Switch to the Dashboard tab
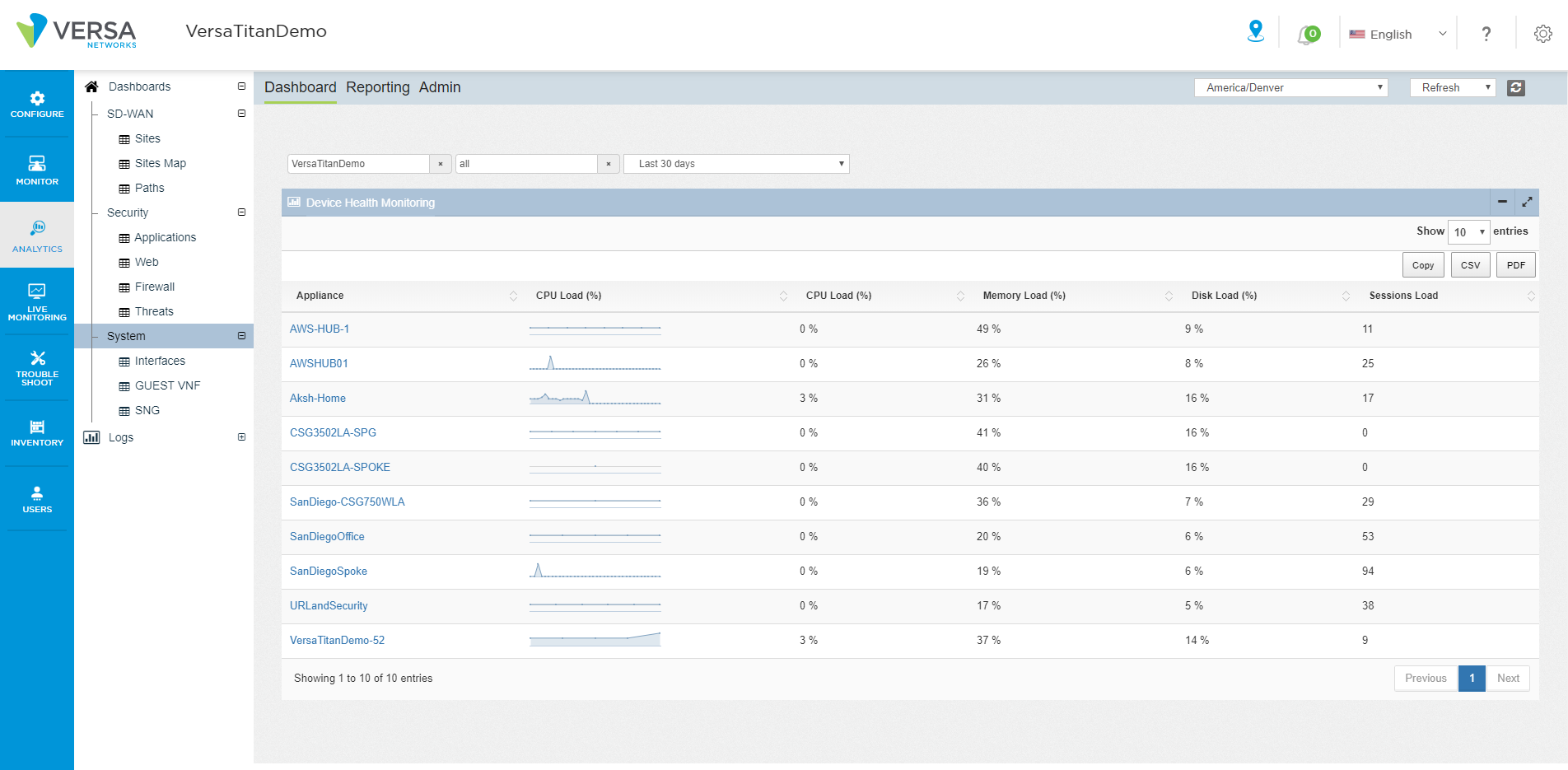 pyautogui.click(x=301, y=87)
